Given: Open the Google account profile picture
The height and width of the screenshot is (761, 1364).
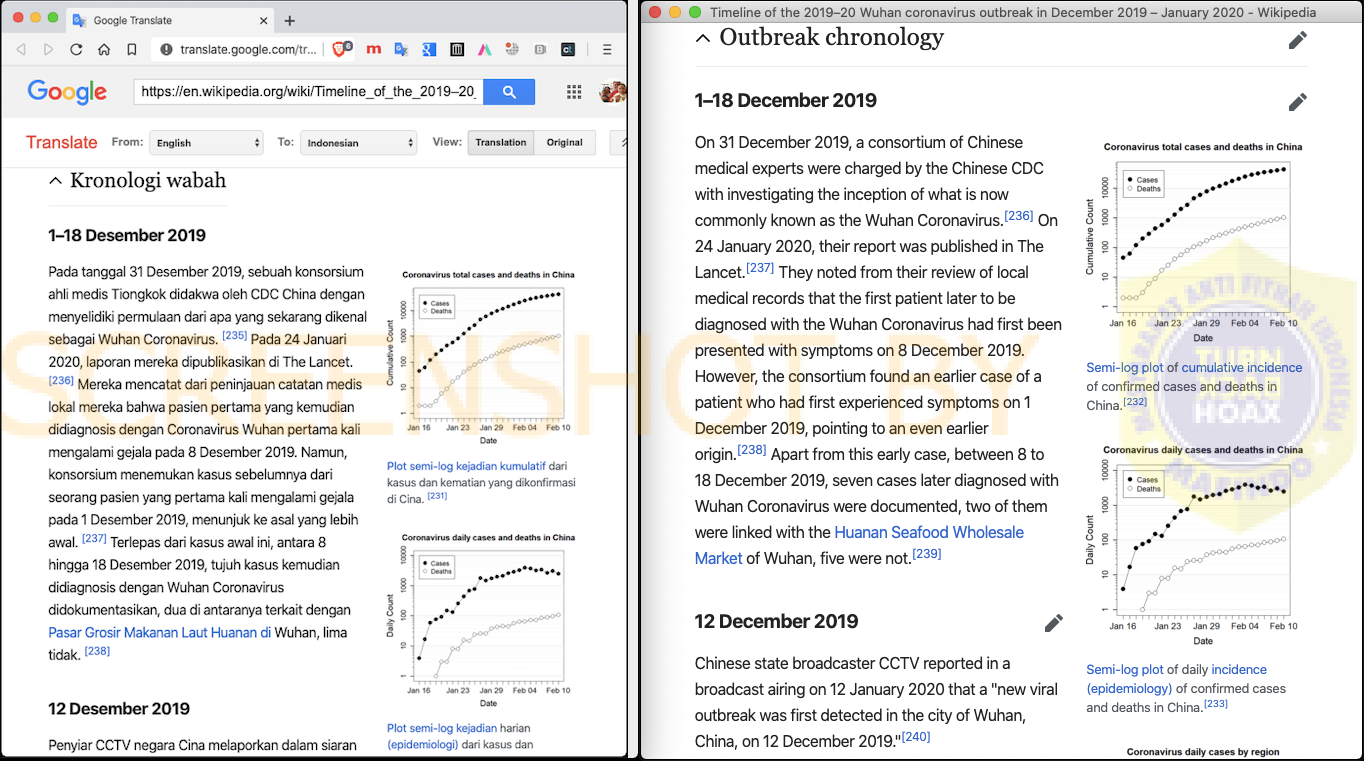Looking at the screenshot, I should (612, 92).
